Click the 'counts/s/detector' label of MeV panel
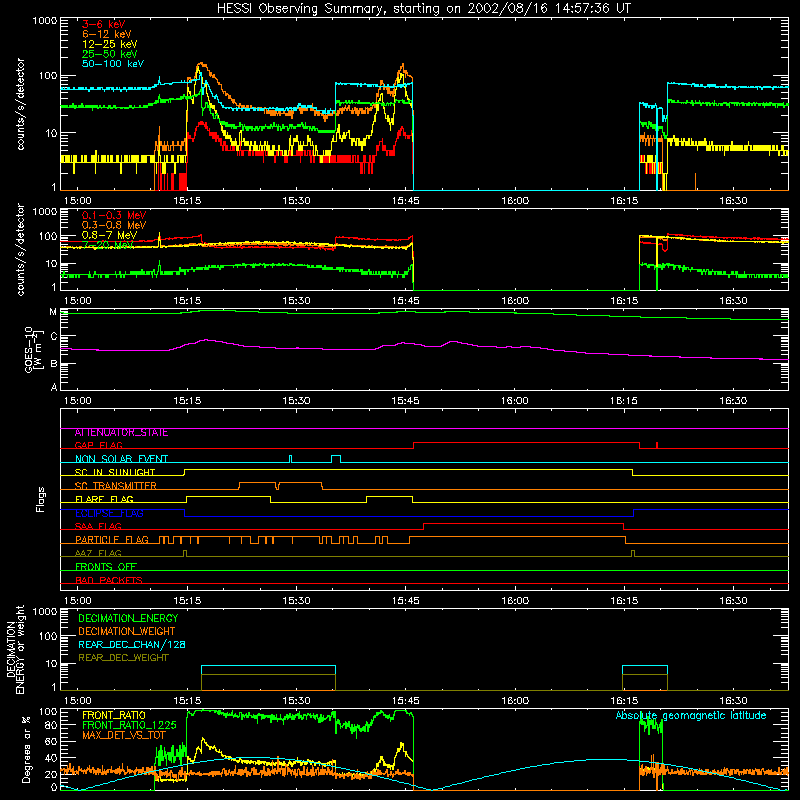 click(x=20, y=249)
